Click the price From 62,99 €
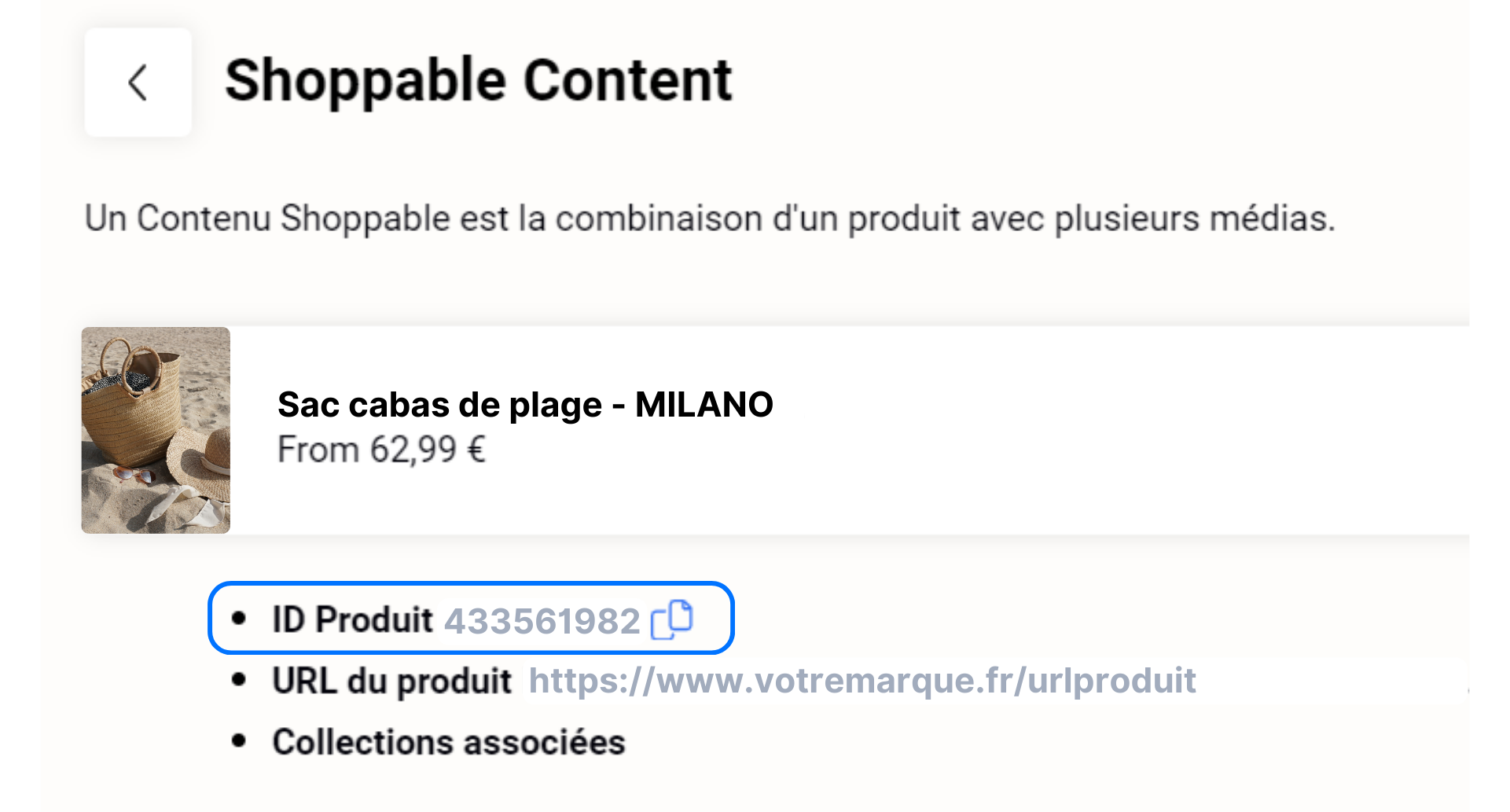 coord(381,449)
